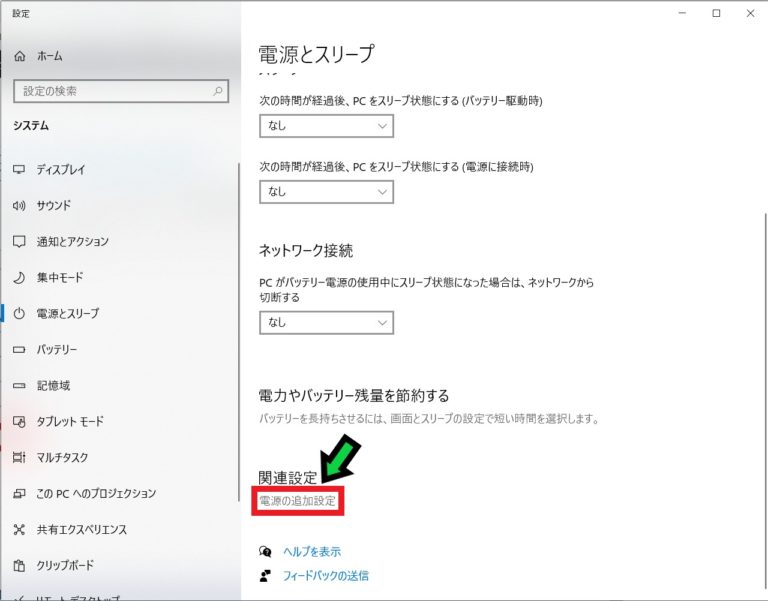Expand the network connection dropdown
This screenshot has width=768, height=601.
[326, 322]
